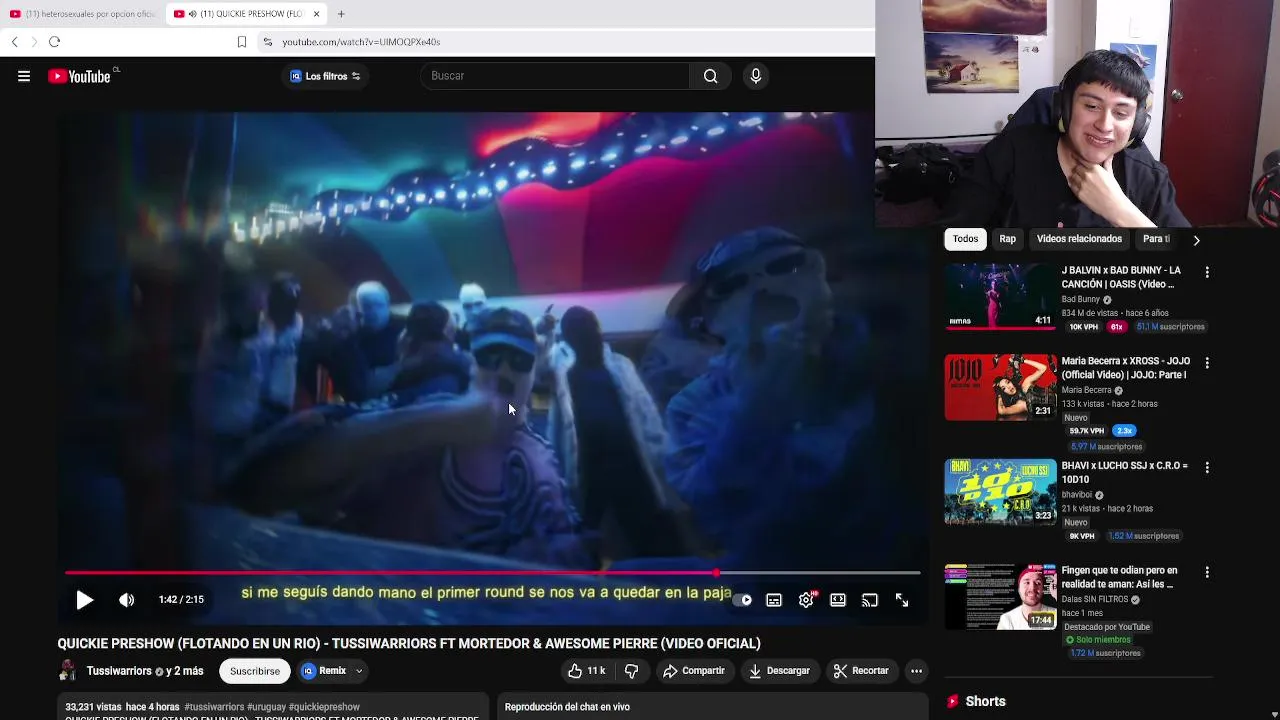Mute the video volume
The height and width of the screenshot is (720, 1280).
[x=126, y=600]
